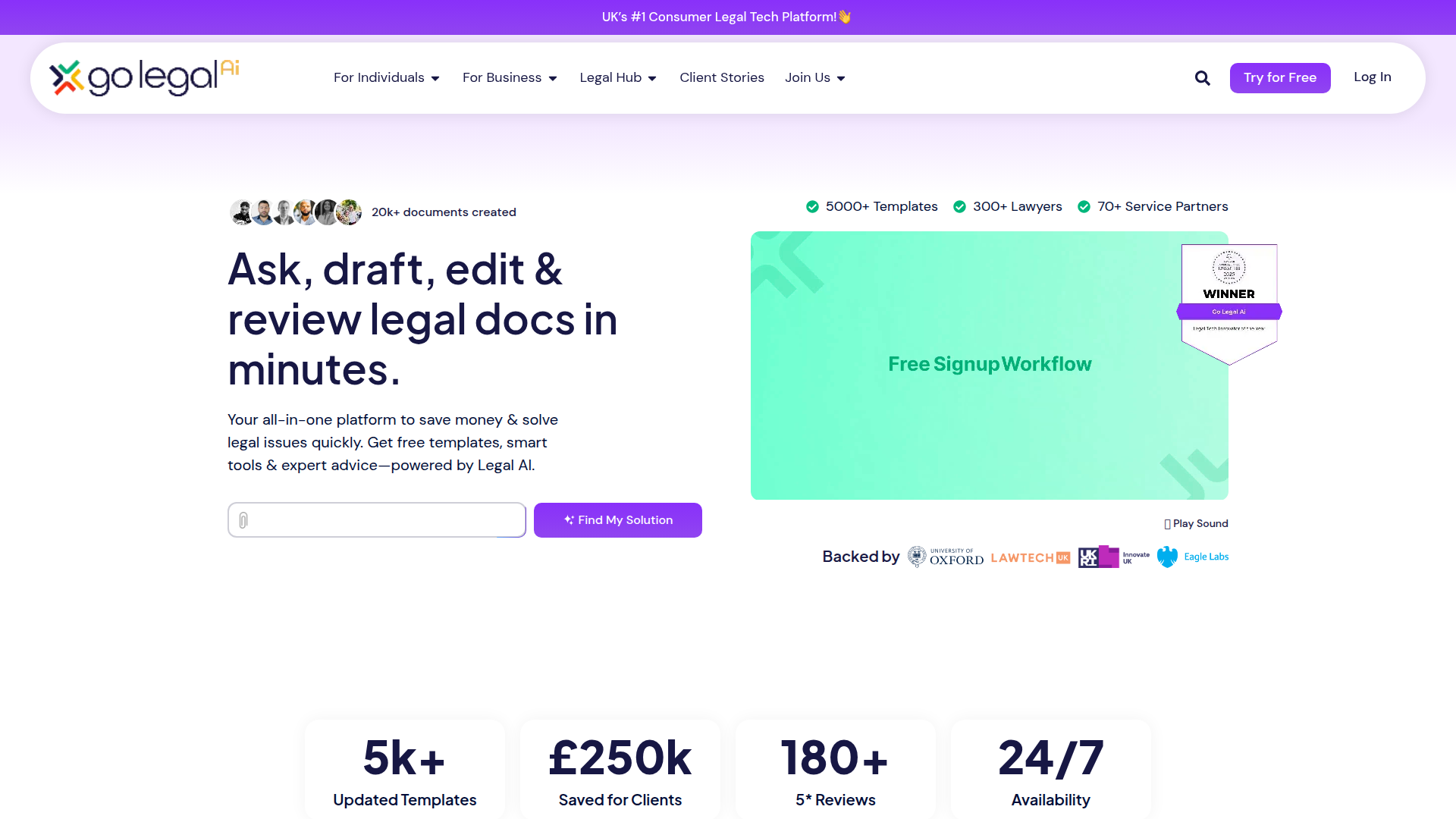Open the Client Stories page
The height and width of the screenshot is (819, 1456).
721,77
